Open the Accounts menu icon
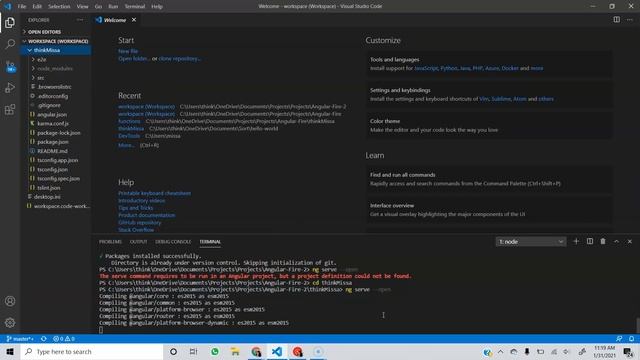Screen dimensions: 640x360 pyautogui.click(x=10, y=301)
